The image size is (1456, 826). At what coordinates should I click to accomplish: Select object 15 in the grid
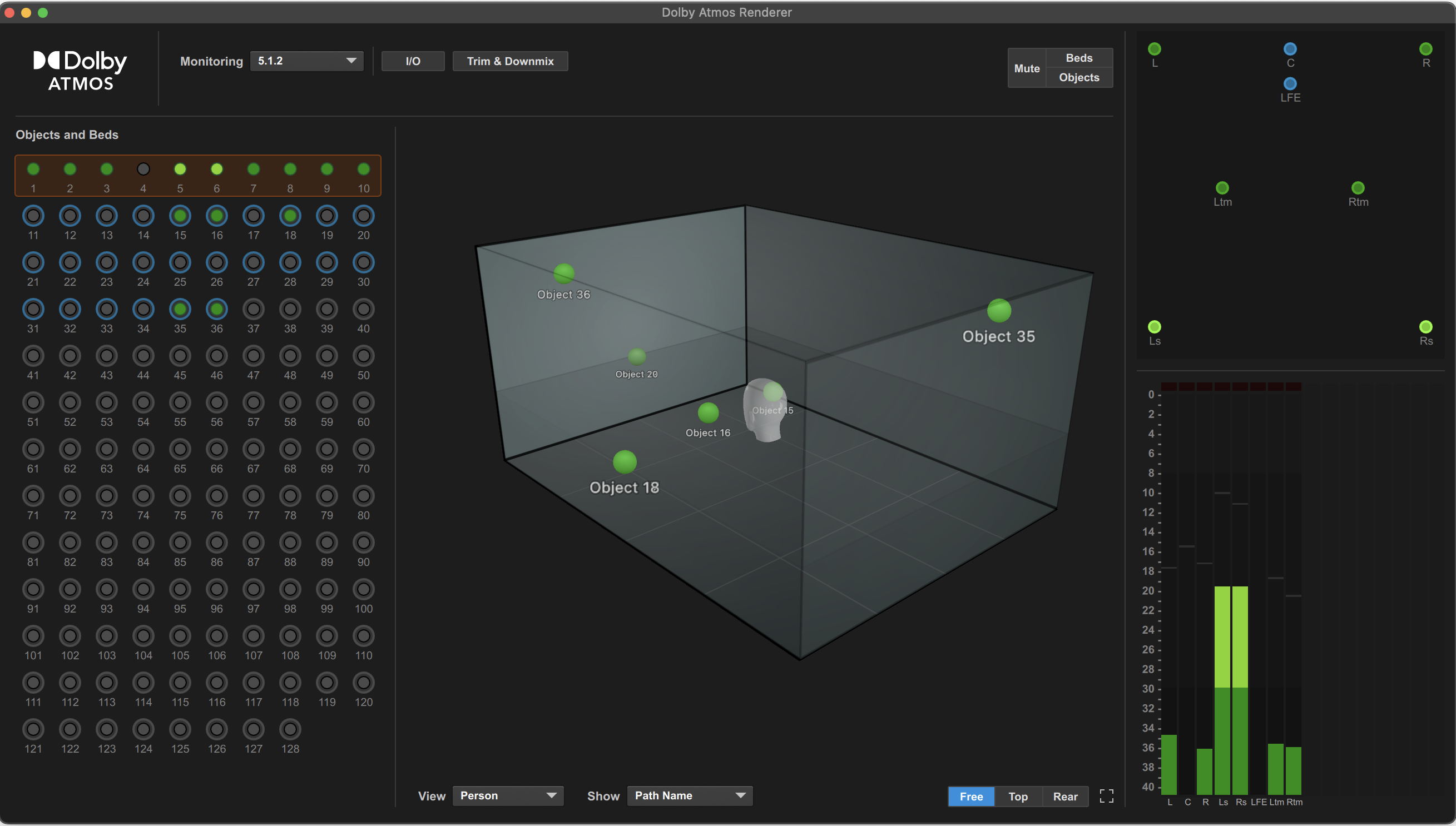(x=180, y=216)
